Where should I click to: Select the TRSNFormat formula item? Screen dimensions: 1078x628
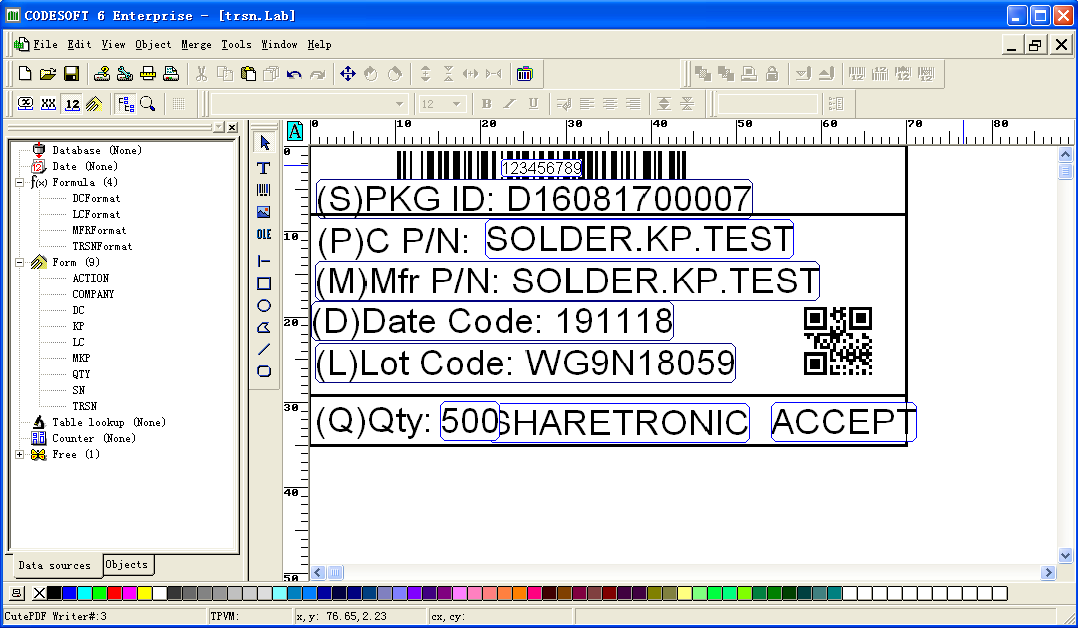tap(102, 246)
